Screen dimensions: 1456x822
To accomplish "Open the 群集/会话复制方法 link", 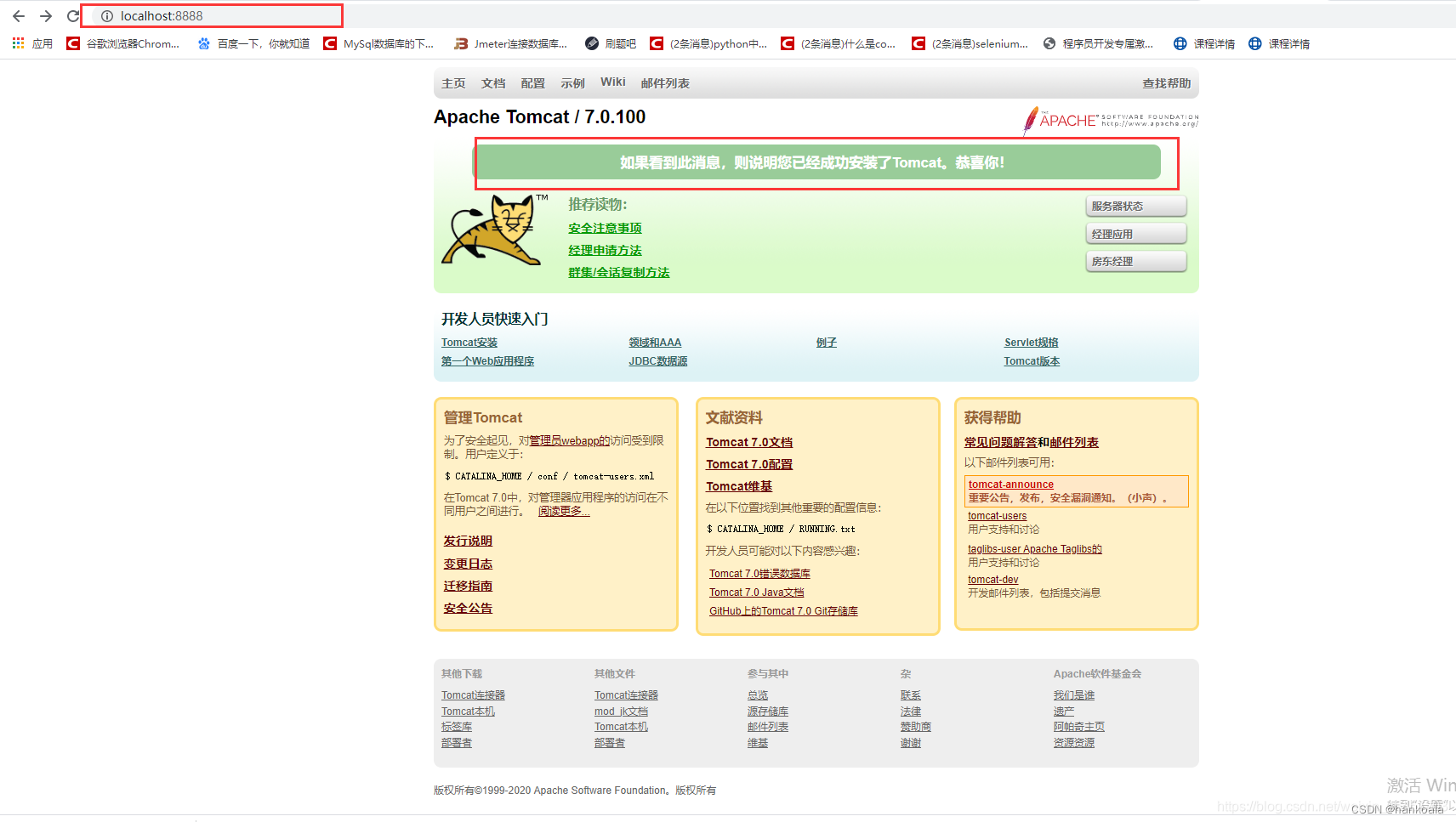I will point(619,272).
